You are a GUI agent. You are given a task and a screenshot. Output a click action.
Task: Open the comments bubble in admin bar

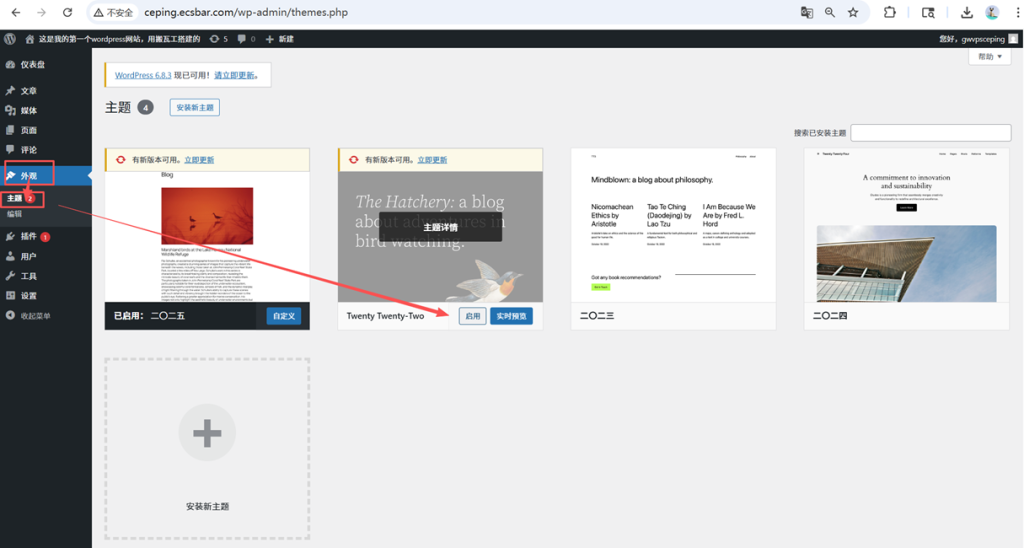(x=244, y=39)
